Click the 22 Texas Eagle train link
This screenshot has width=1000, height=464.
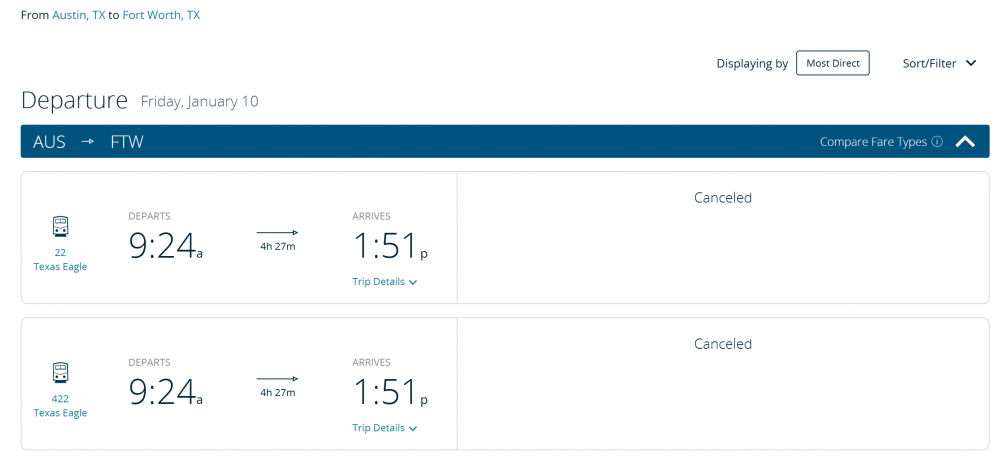coord(60,260)
